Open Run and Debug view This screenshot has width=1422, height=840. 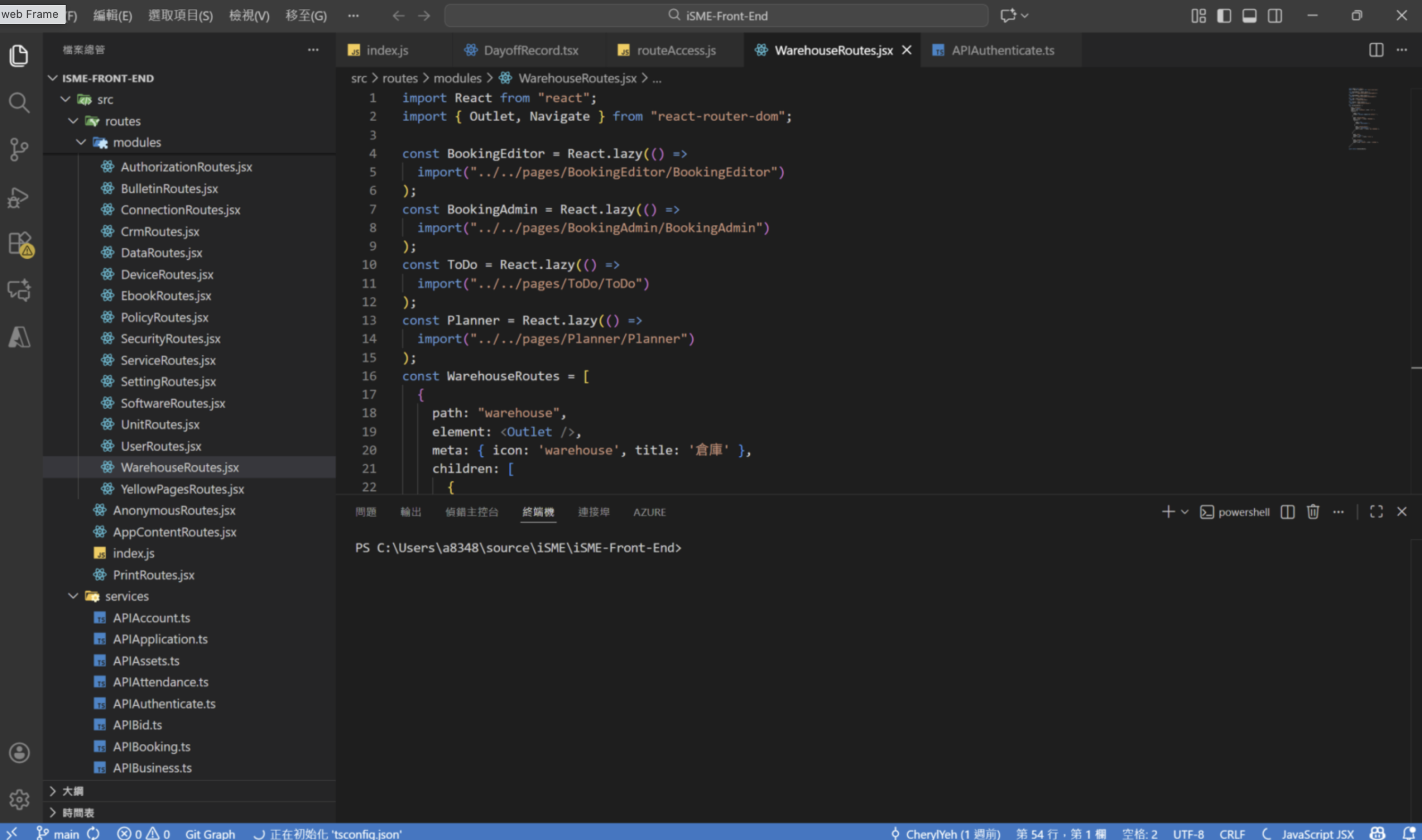pyautogui.click(x=19, y=197)
